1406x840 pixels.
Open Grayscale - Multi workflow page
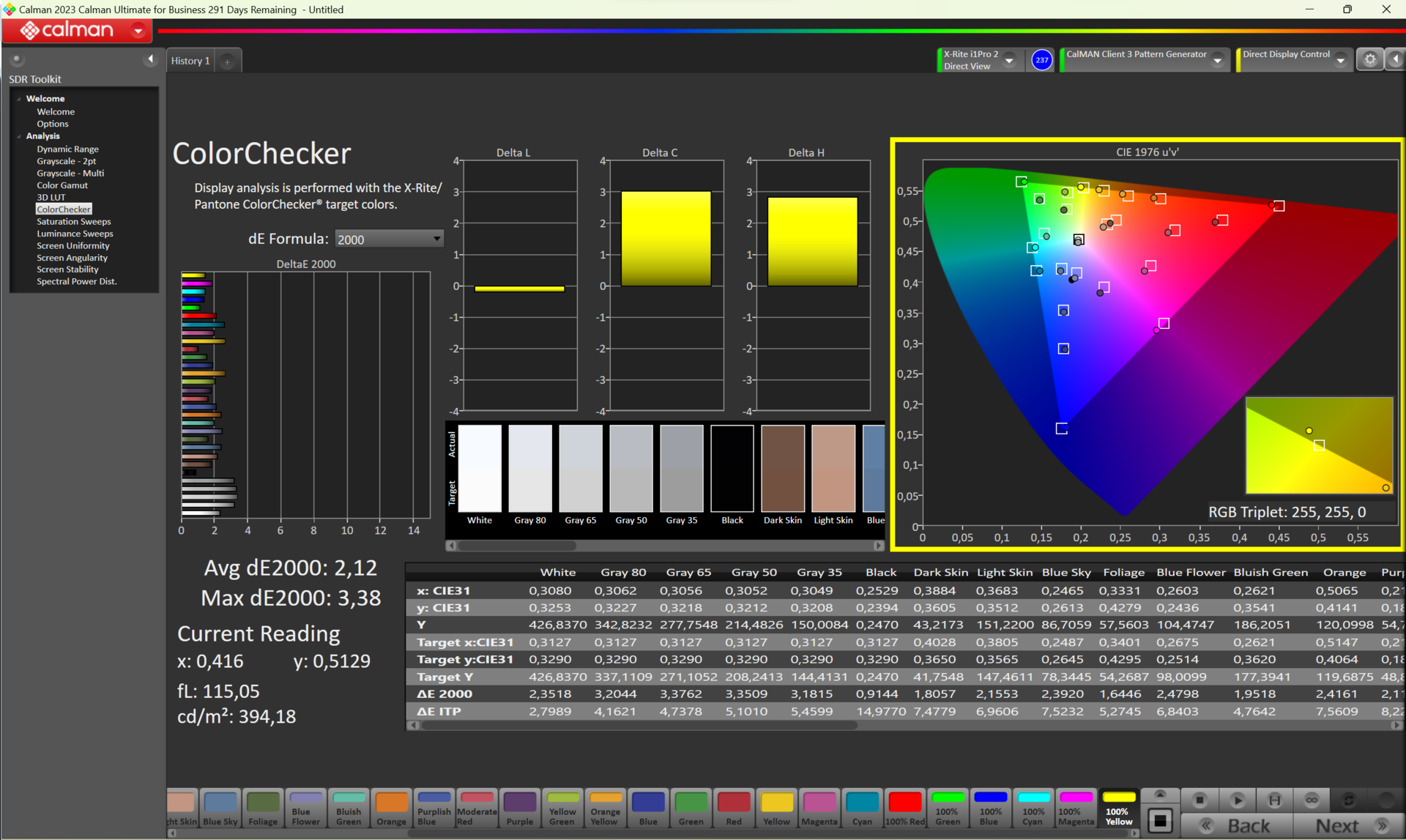(x=70, y=173)
